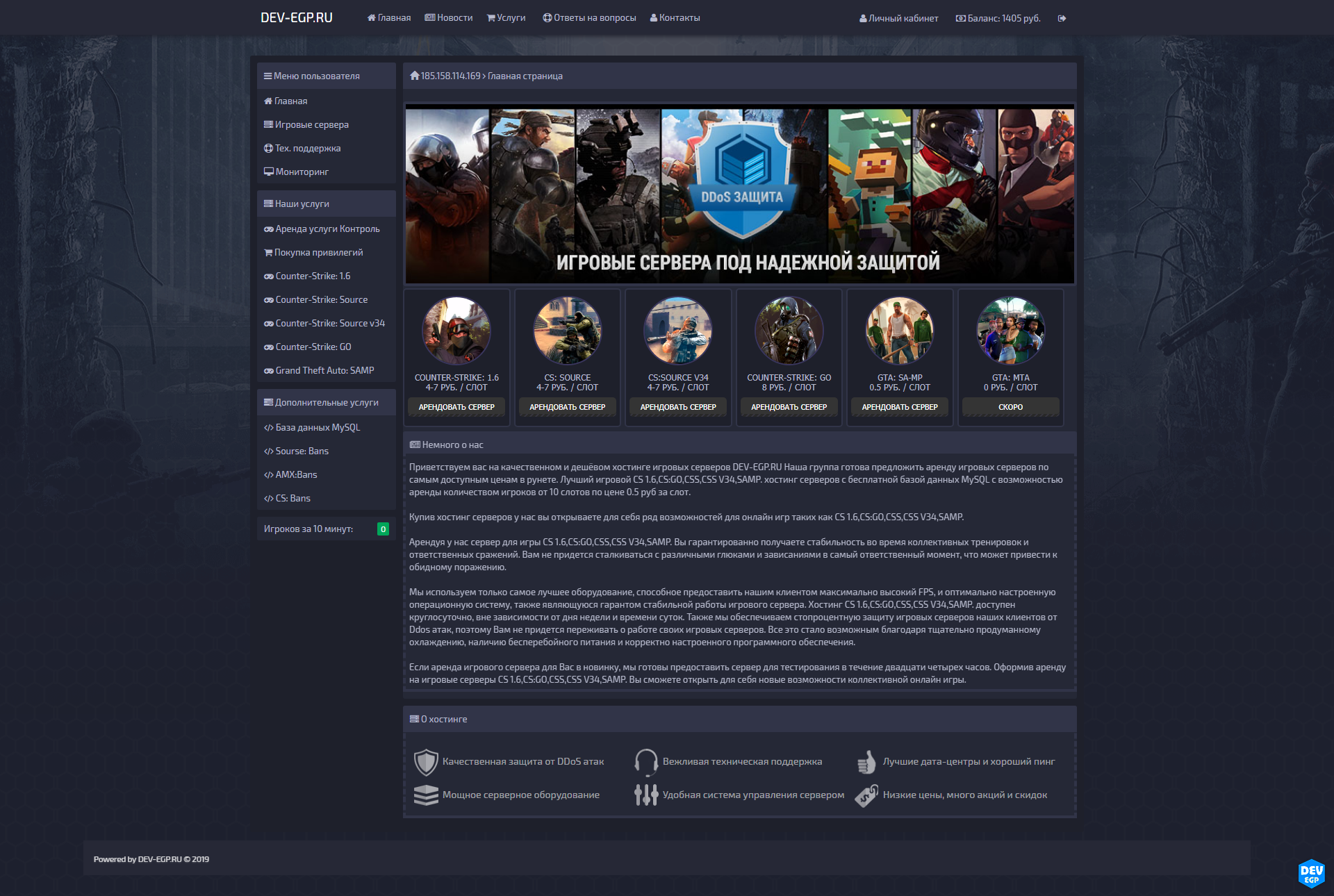Click the DEV EGP hexagon badge icon
The image size is (1334, 896).
coord(1311,874)
